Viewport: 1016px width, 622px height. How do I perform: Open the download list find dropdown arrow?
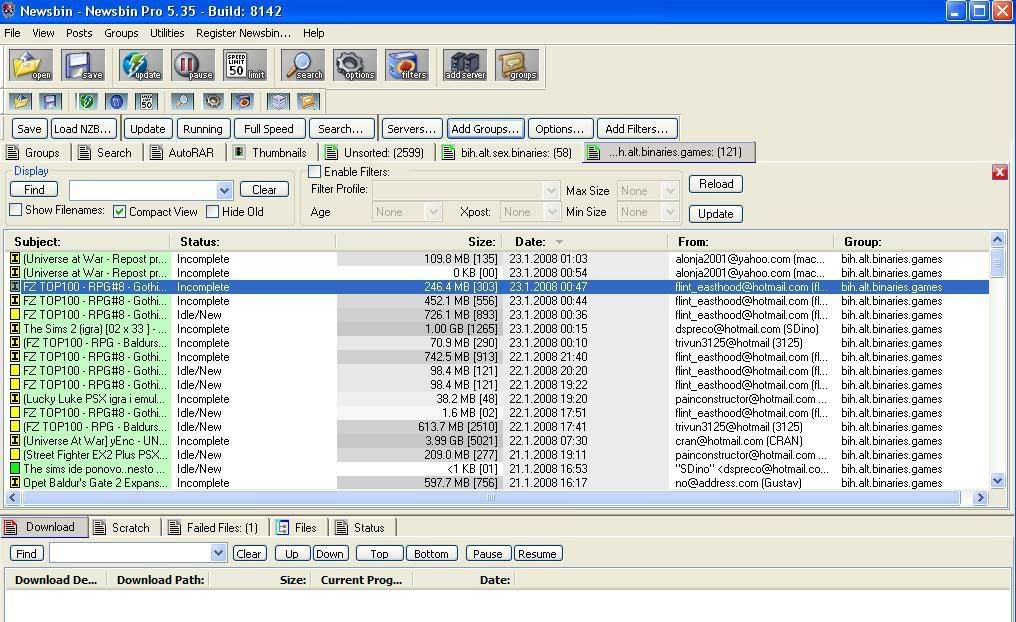coord(218,553)
